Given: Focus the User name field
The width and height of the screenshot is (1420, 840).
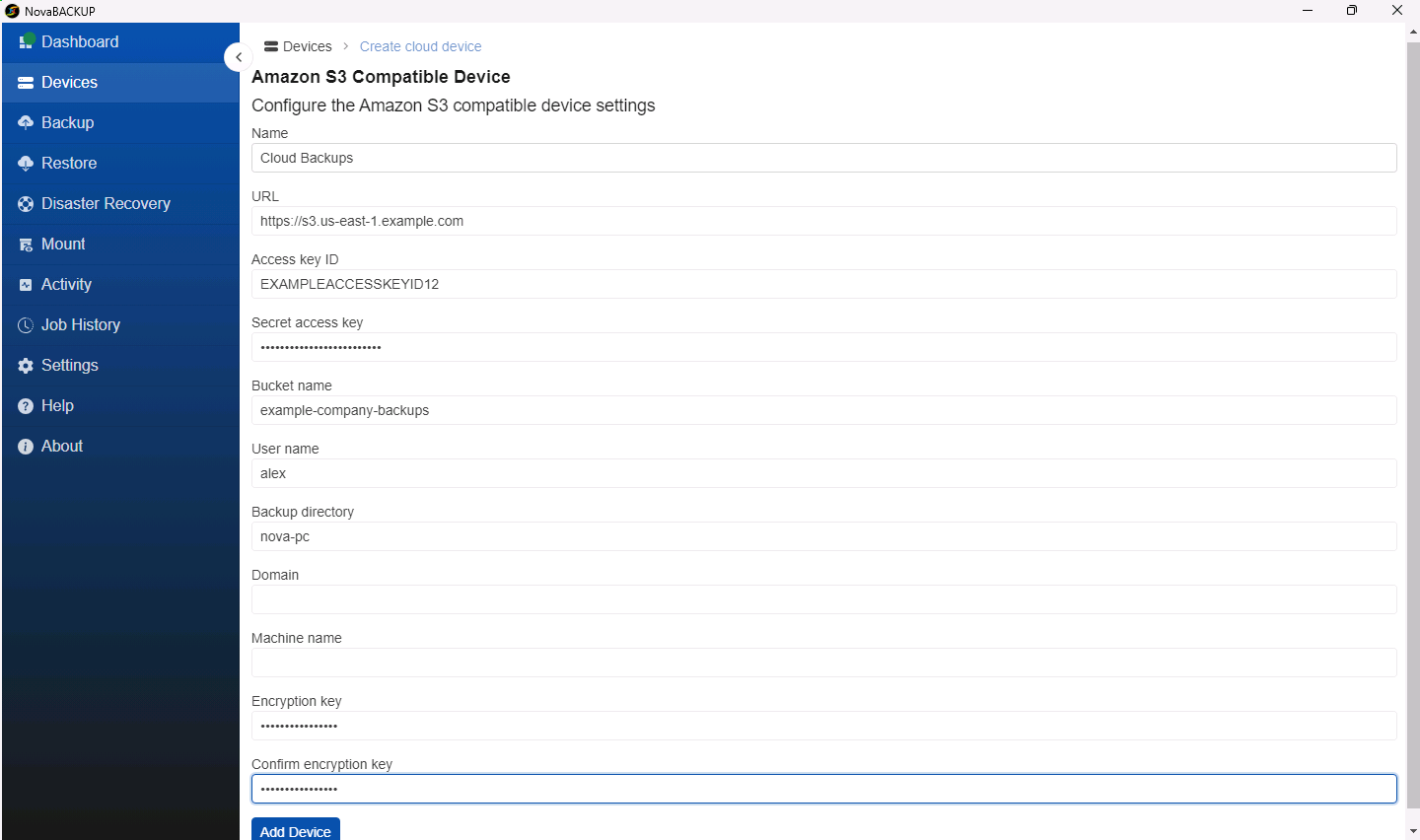Looking at the screenshot, I should click(x=824, y=473).
